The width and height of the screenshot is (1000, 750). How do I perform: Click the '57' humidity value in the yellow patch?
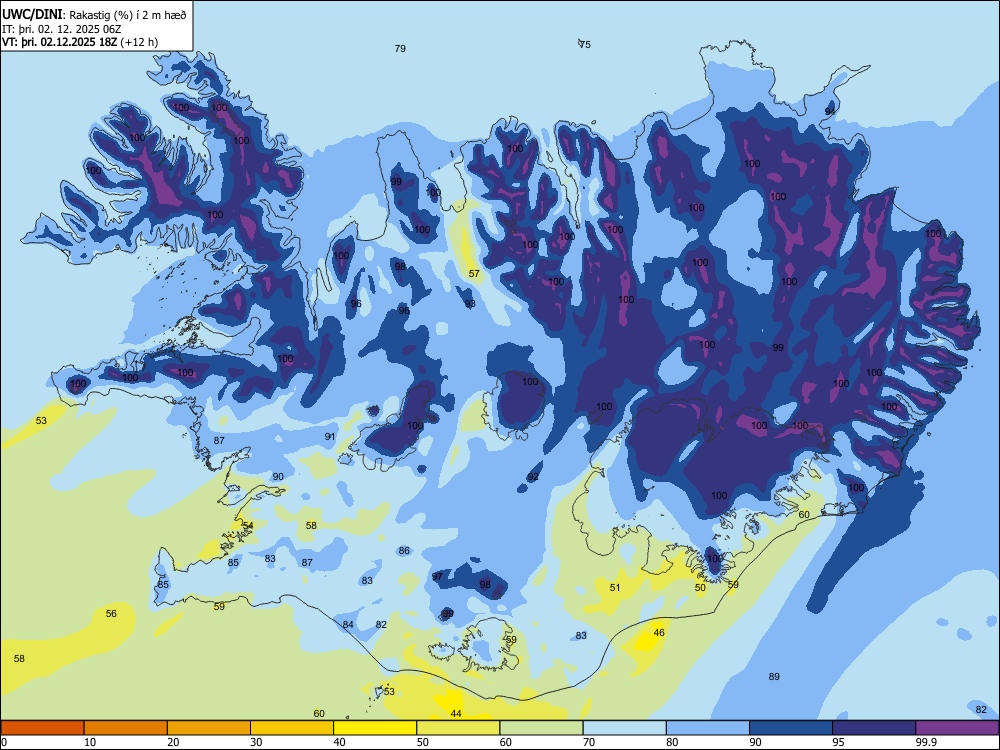coord(474,274)
